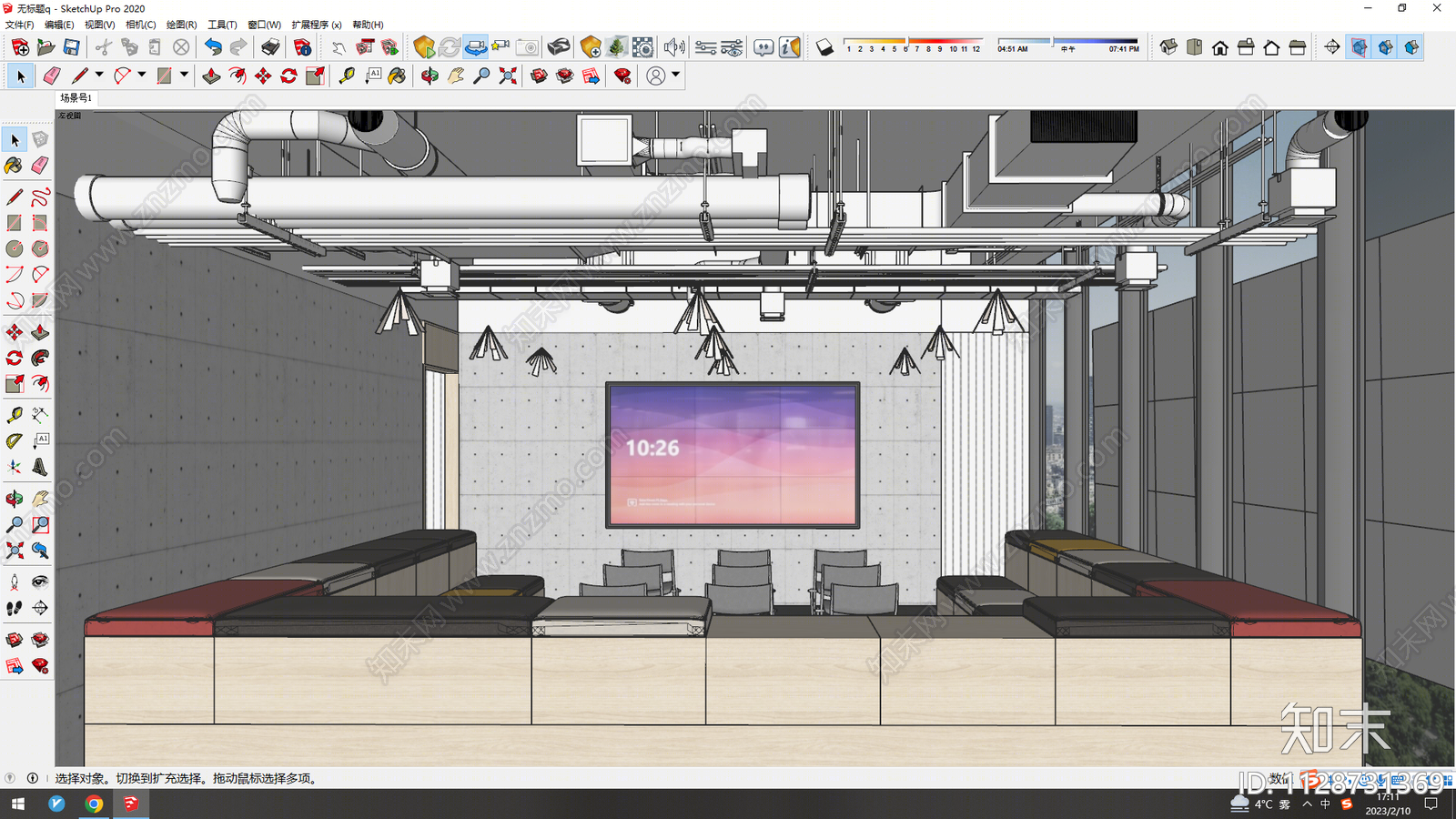Select the Orbit tool in horizontal toolbar
The width and height of the screenshot is (1456, 819).
[430, 76]
